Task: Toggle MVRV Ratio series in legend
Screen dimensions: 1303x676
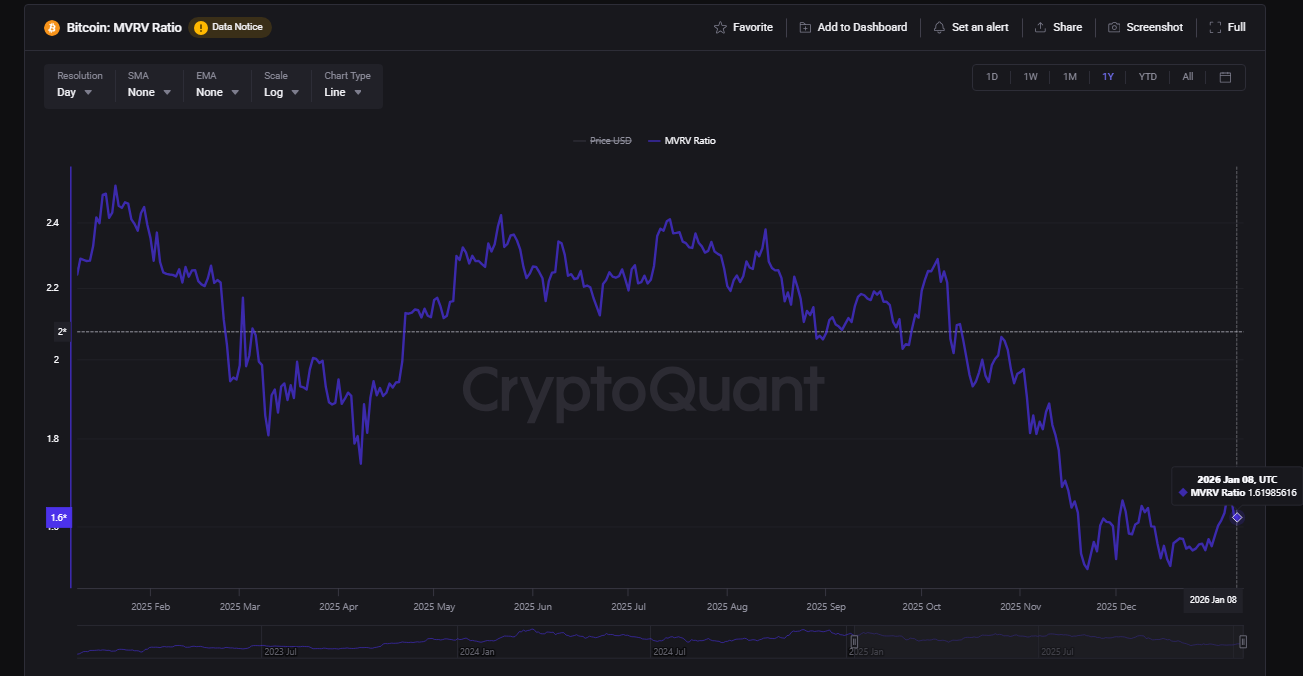Action: [683, 141]
